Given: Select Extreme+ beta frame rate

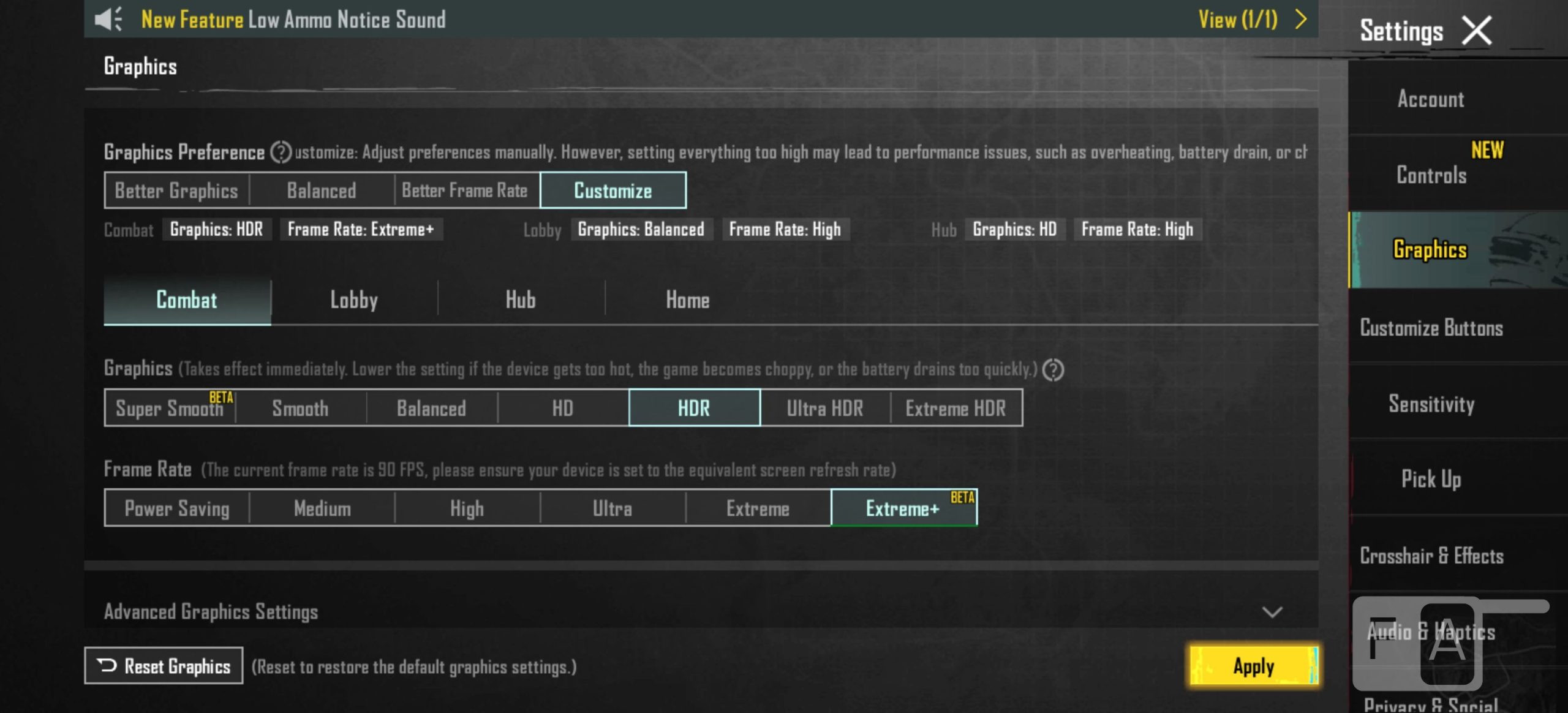Looking at the screenshot, I should point(903,508).
